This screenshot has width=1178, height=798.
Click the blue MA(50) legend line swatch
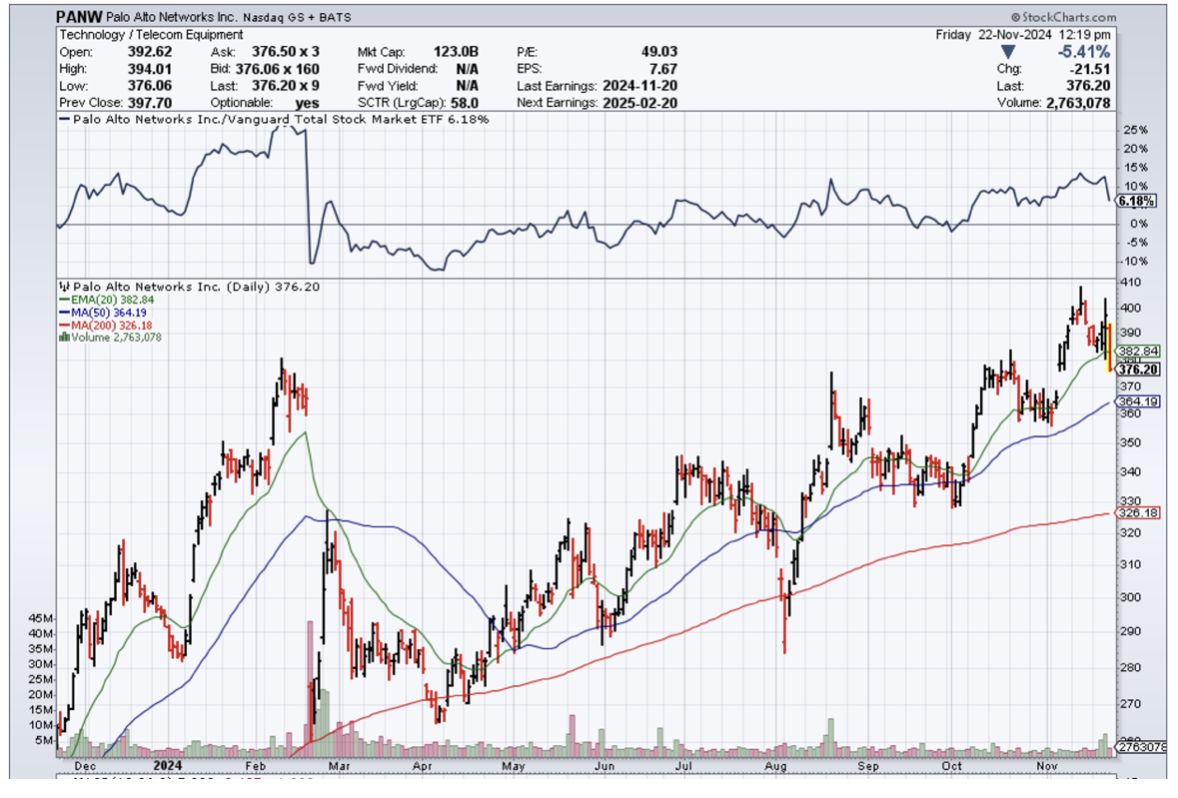pos(64,312)
